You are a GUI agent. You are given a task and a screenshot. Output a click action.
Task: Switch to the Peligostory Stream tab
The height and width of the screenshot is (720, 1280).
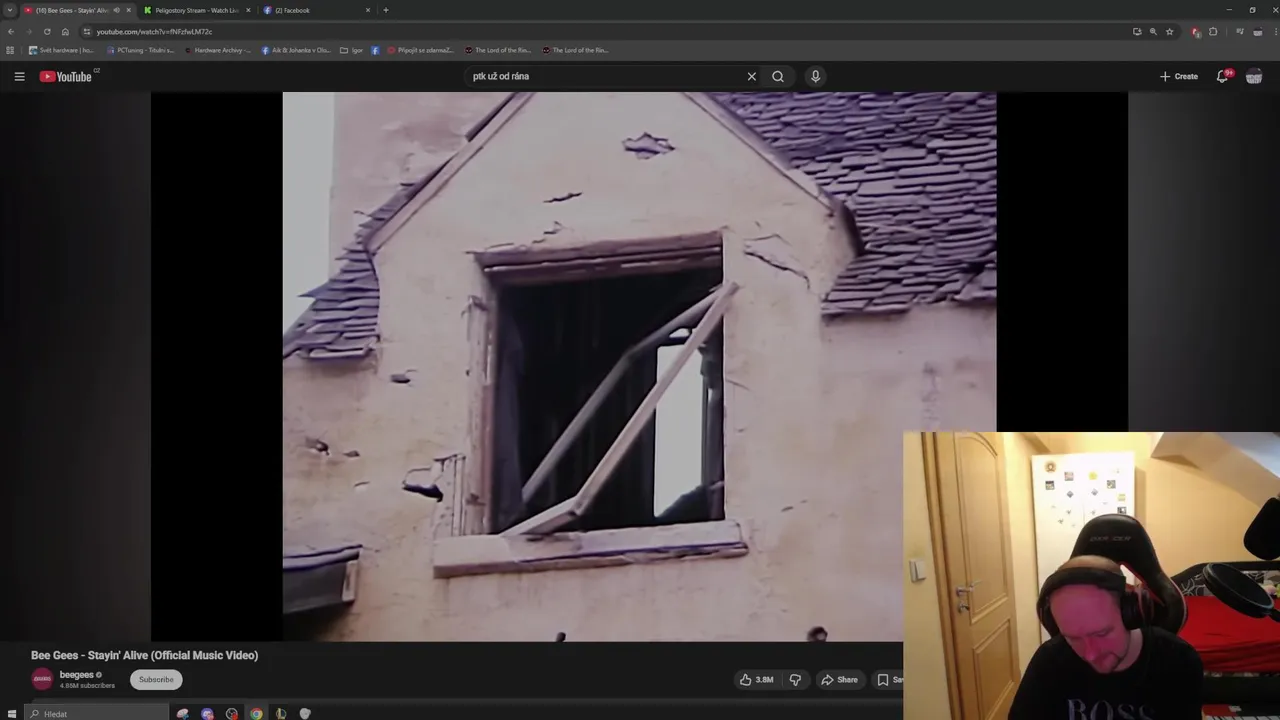click(196, 10)
